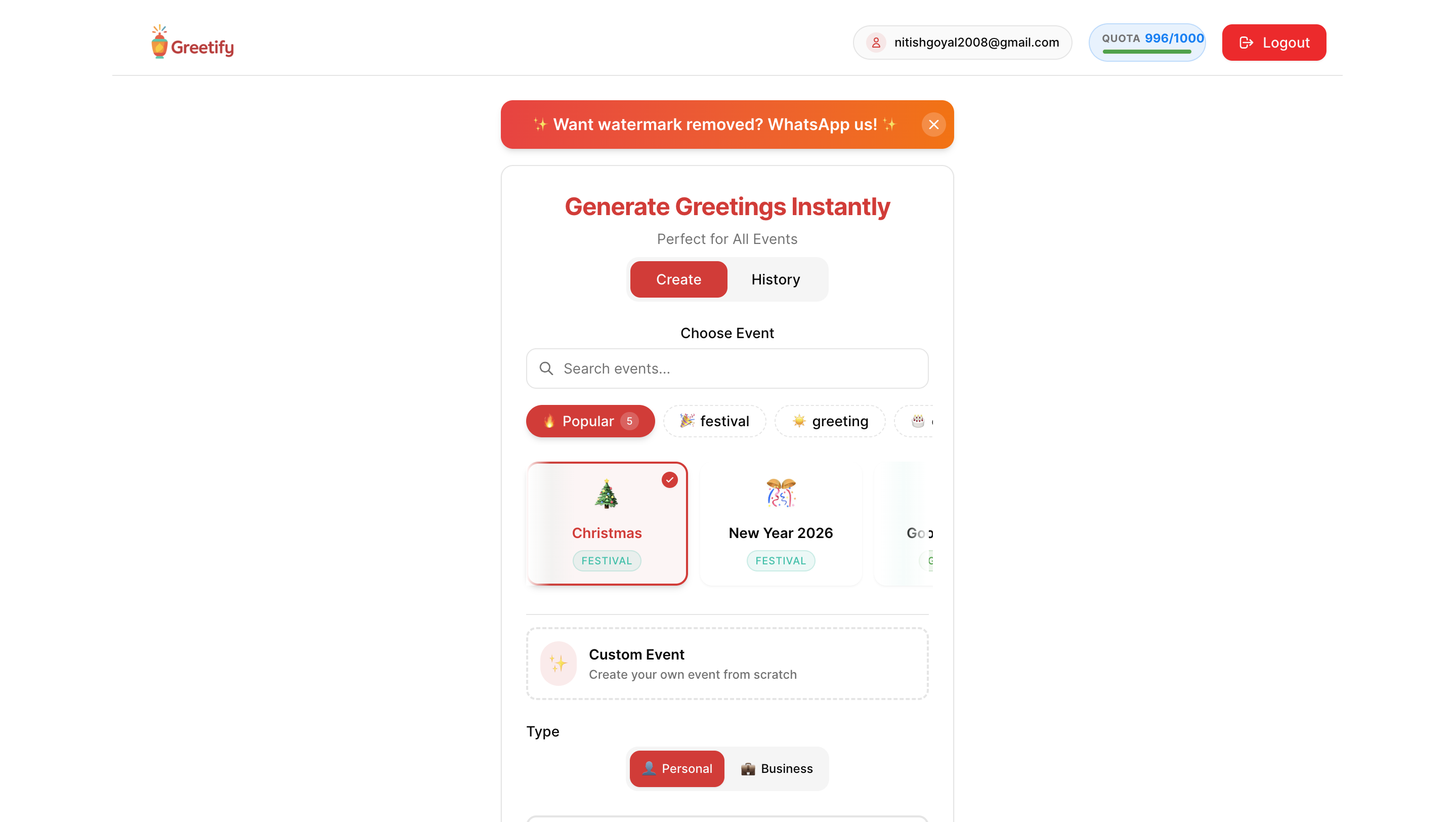Click the Greetify logo icon
This screenshot has width=1456, height=822.
point(159,42)
